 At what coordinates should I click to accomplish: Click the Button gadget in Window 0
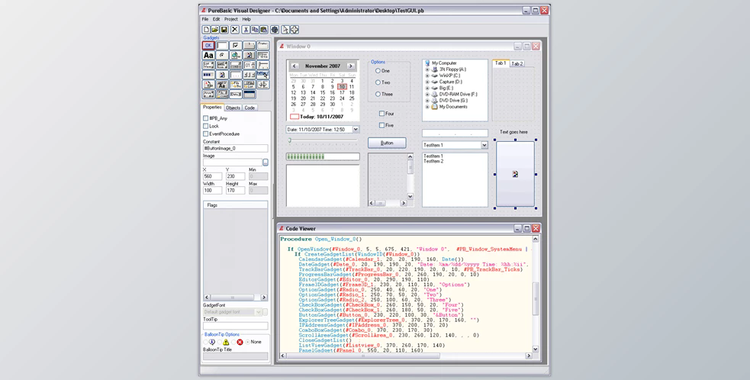coord(387,143)
